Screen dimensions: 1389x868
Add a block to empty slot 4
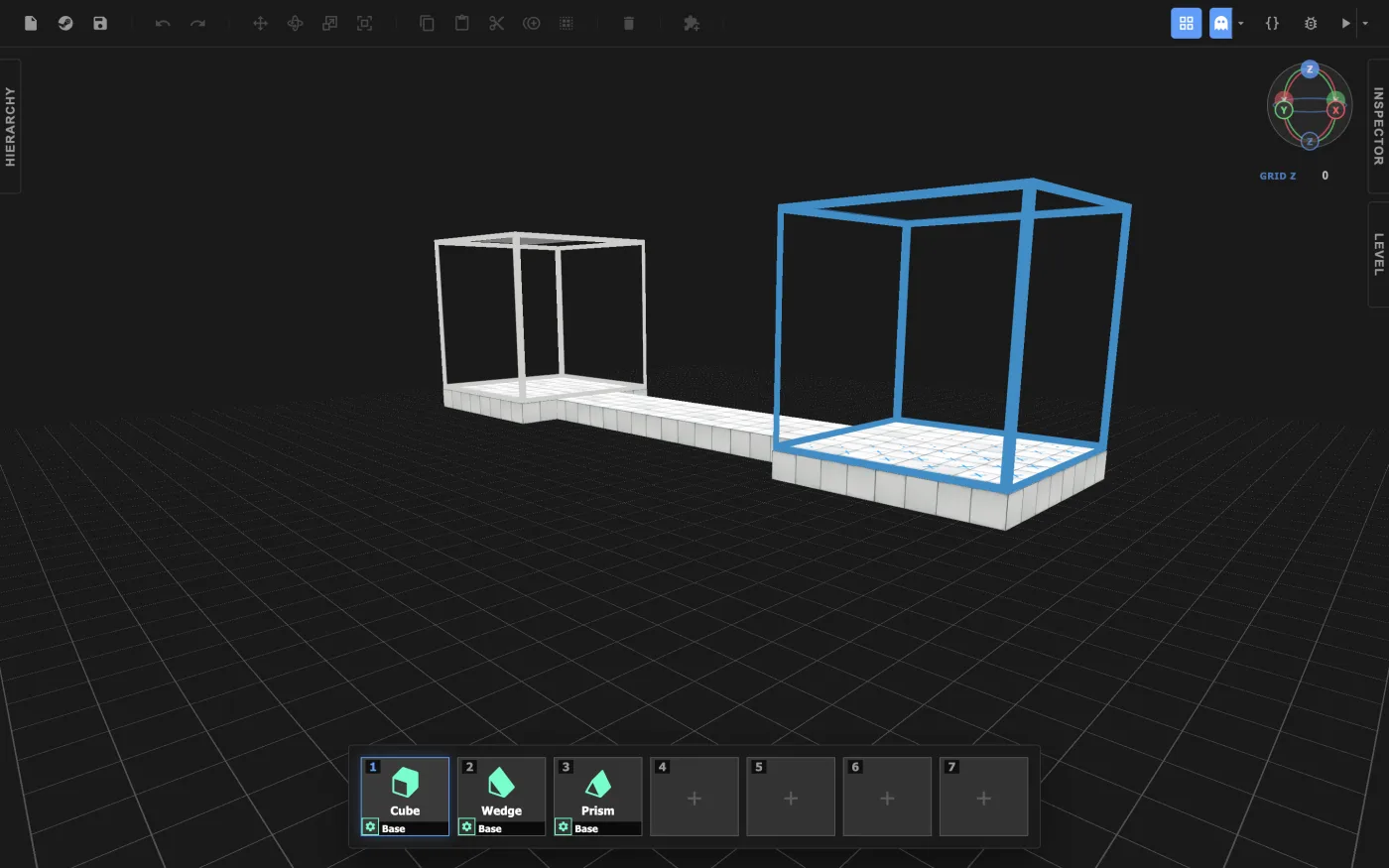pos(694,797)
